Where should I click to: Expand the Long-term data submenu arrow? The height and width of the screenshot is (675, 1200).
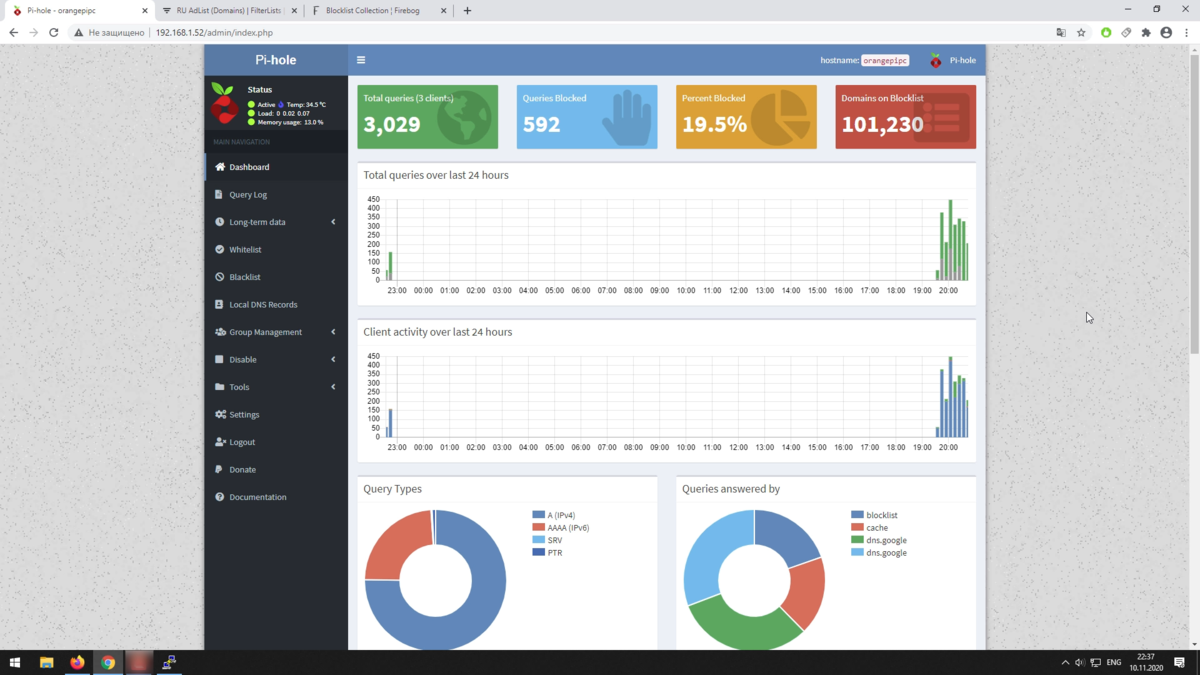coord(333,222)
